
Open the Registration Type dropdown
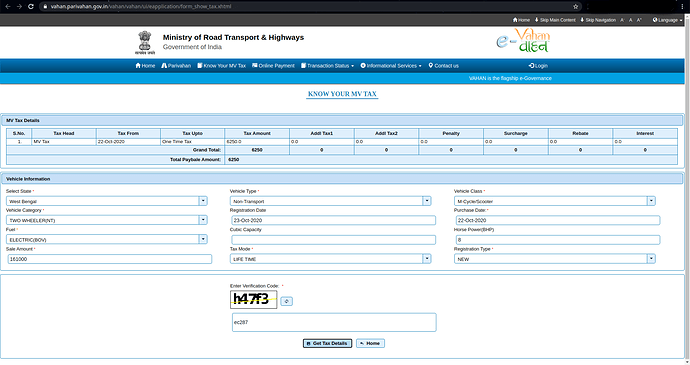[x=554, y=259]
